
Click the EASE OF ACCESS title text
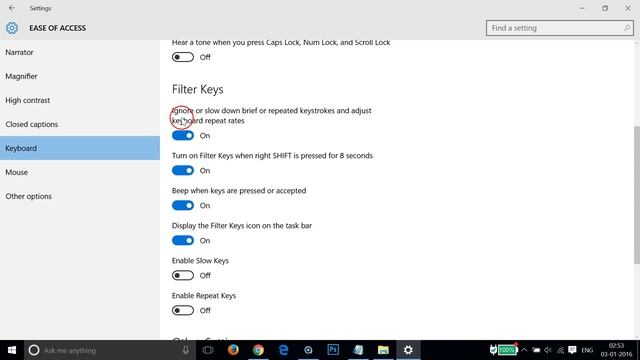click(58, 28)
